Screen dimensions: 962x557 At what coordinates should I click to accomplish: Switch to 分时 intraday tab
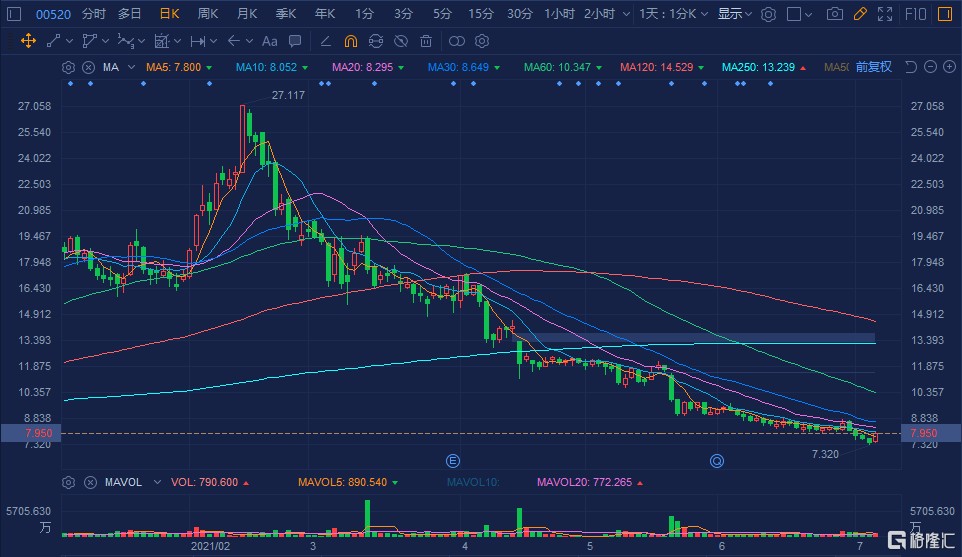pyautogui.click(x=93, y=14)
